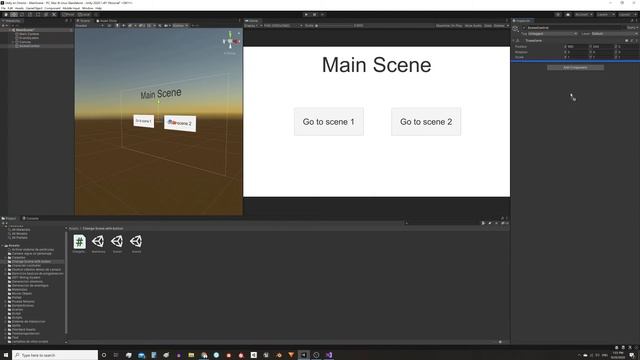This screenshot has width=640, height=360.
Task: Select the Scene2 scene asset
Action: (x=136, y=244)
